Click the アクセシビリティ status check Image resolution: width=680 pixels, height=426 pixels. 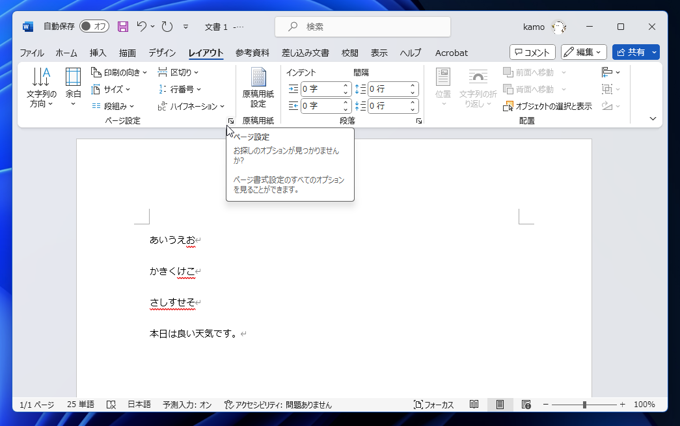click(278, 405)
